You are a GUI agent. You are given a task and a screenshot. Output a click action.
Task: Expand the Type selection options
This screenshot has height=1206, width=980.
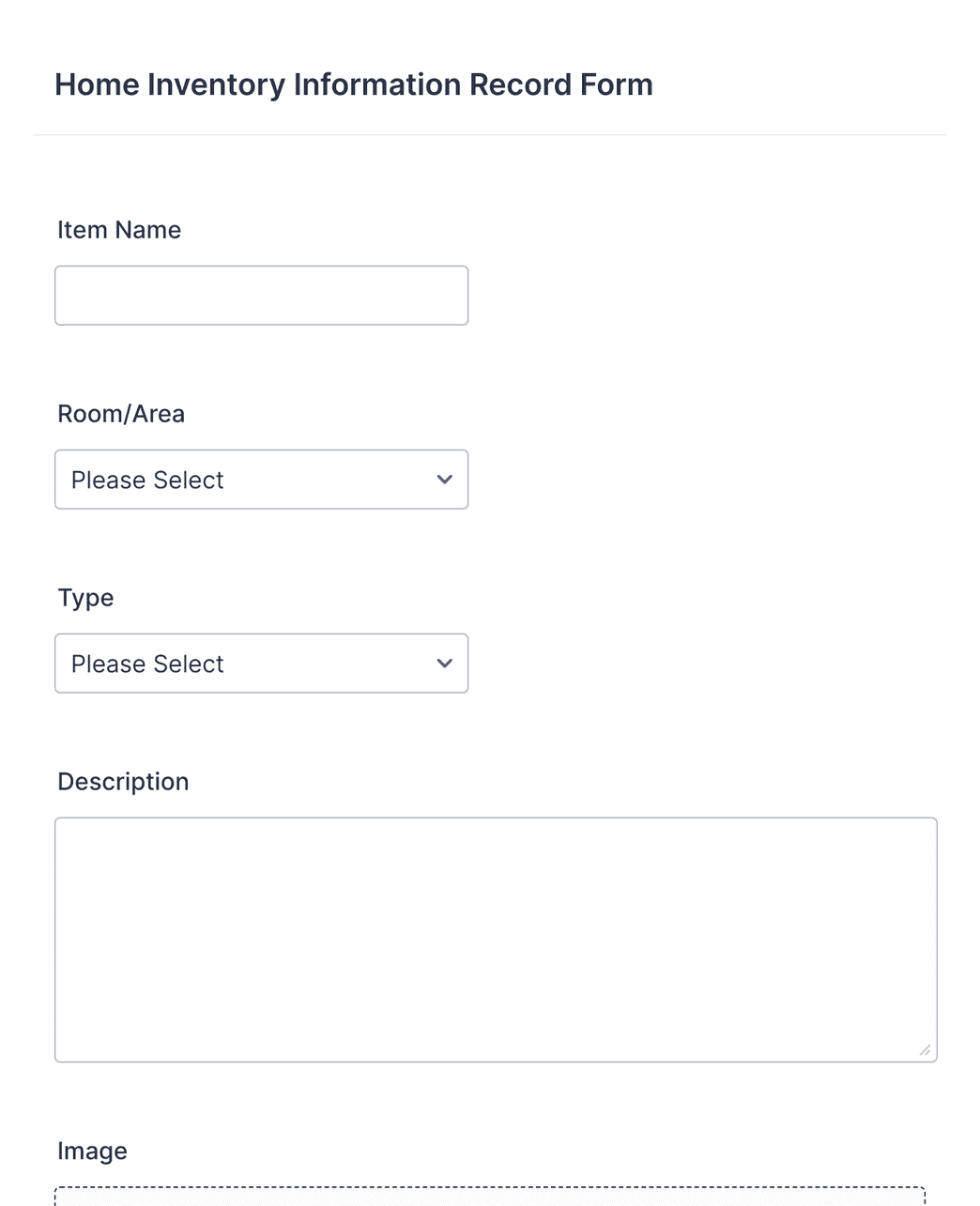point(261,664)
